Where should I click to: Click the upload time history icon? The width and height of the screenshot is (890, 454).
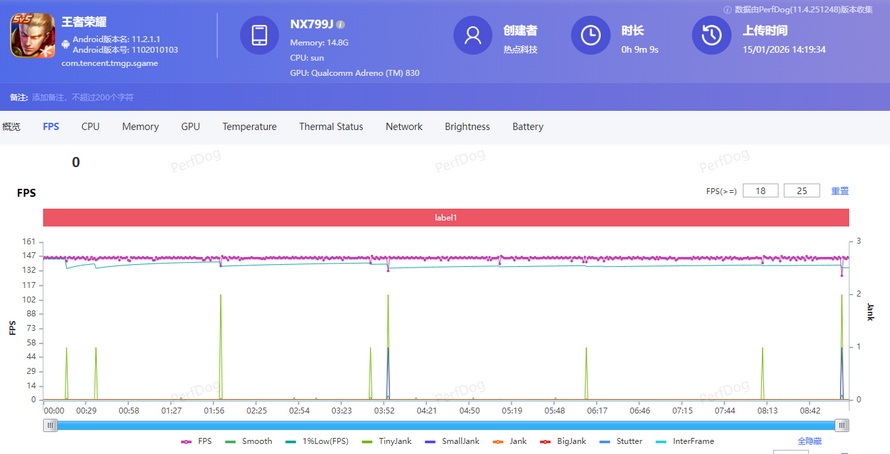pyautogui.click(x=711, y=35)
